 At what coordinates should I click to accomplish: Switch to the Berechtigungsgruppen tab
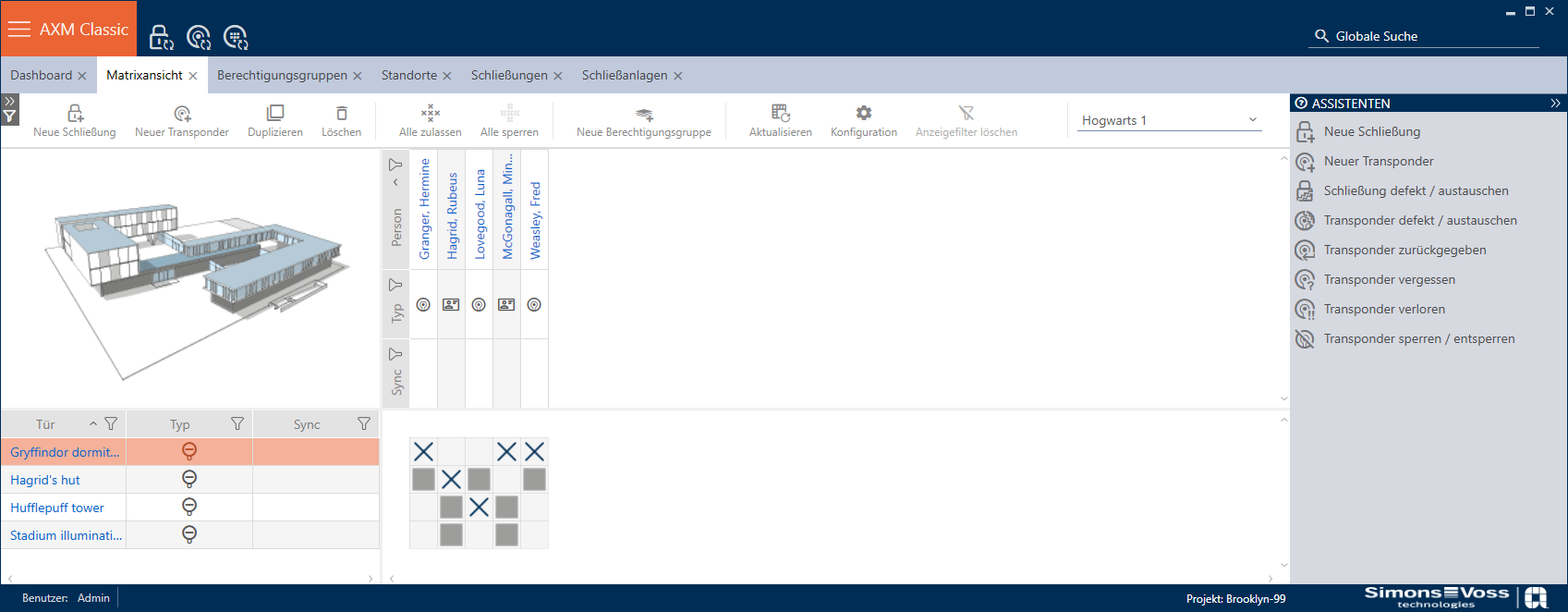[282, 76]
